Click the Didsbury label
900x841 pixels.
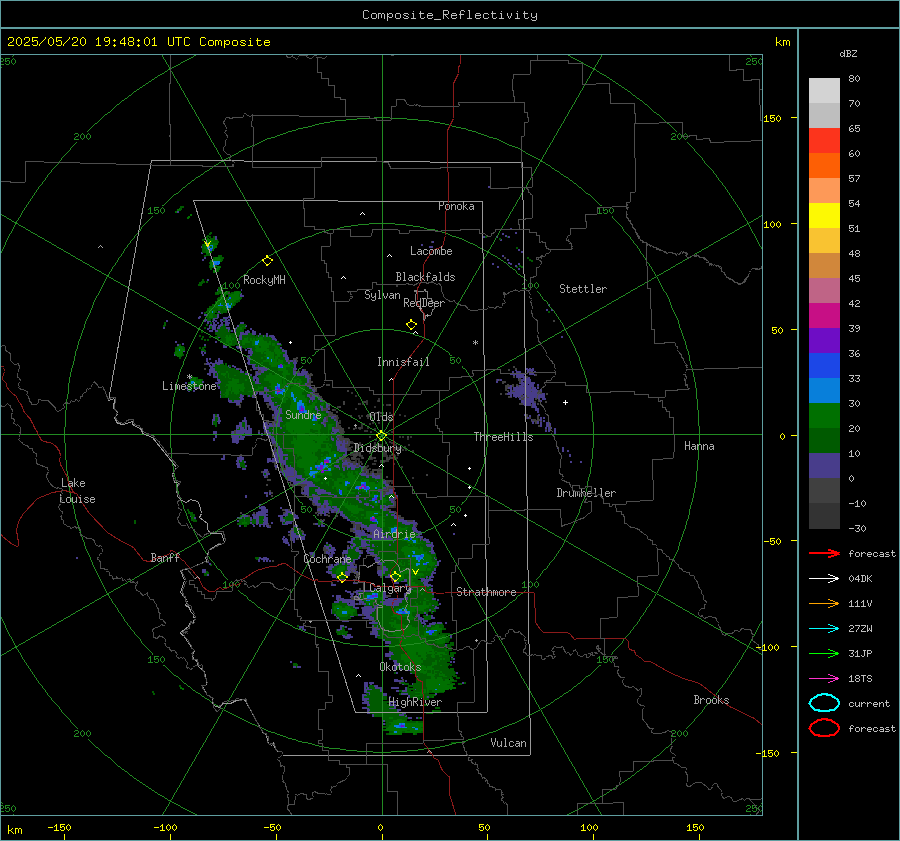377,448
